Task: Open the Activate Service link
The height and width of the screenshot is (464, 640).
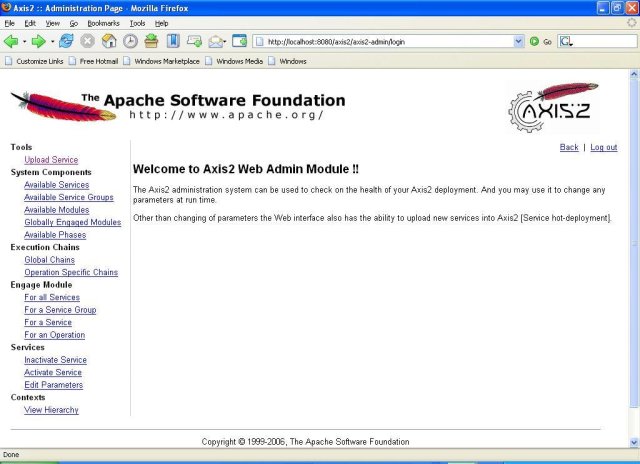Action: pyautogui.click(x=53, y=372)
